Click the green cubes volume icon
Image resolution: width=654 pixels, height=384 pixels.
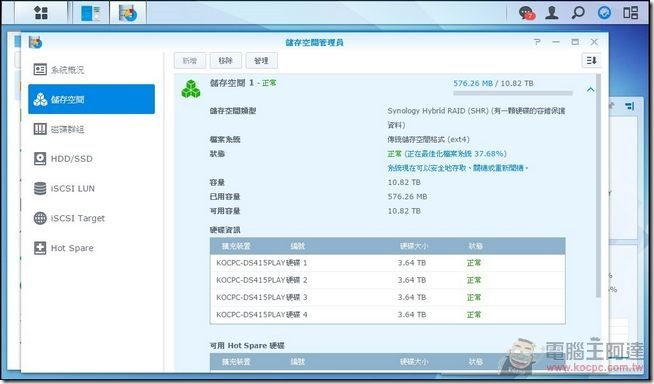click(191, 89)
